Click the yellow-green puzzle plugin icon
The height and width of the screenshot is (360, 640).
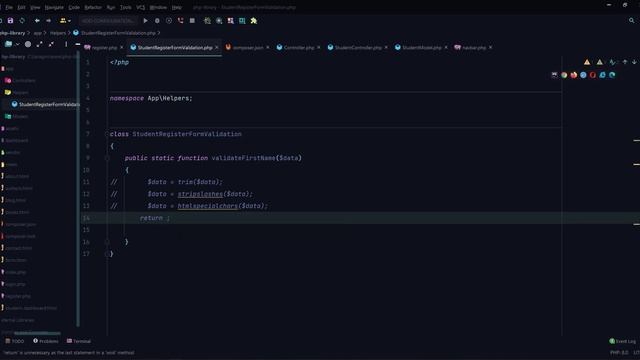254,20
